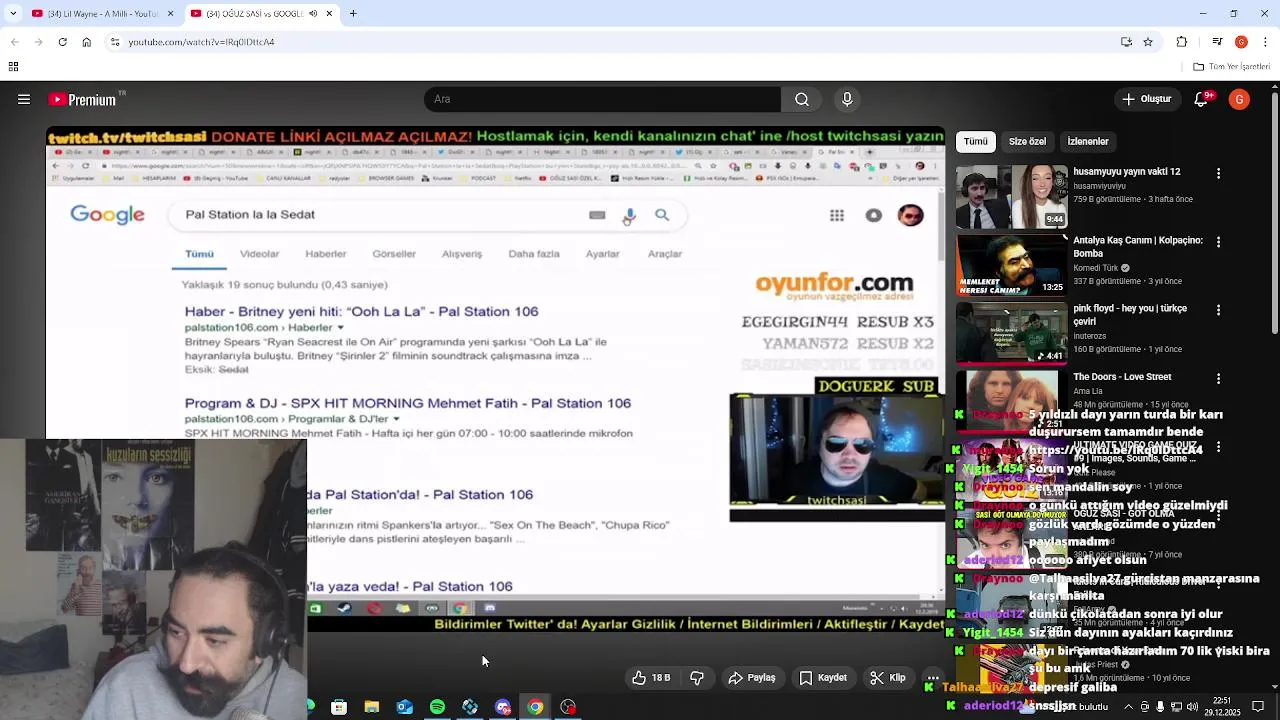Open options for pink floyd hey you

(1218, 310)
